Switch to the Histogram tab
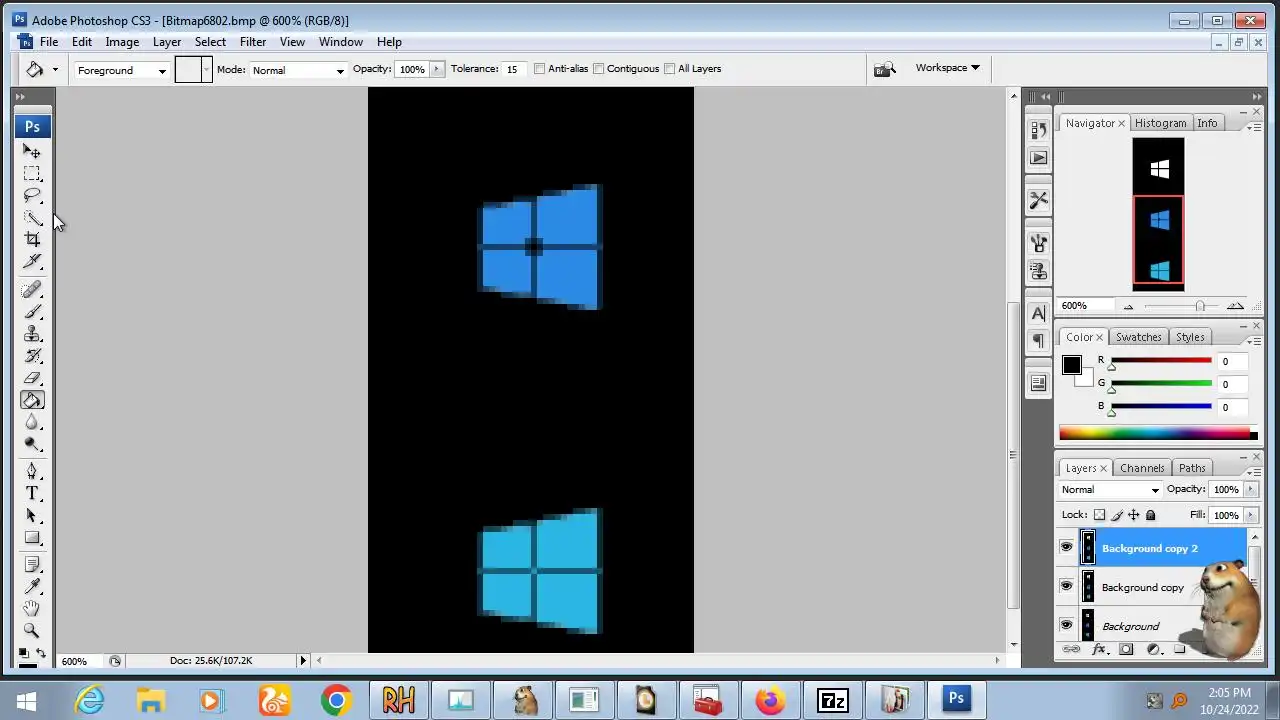Viewport: 1280px width, 720px height. click(1160, 123)
